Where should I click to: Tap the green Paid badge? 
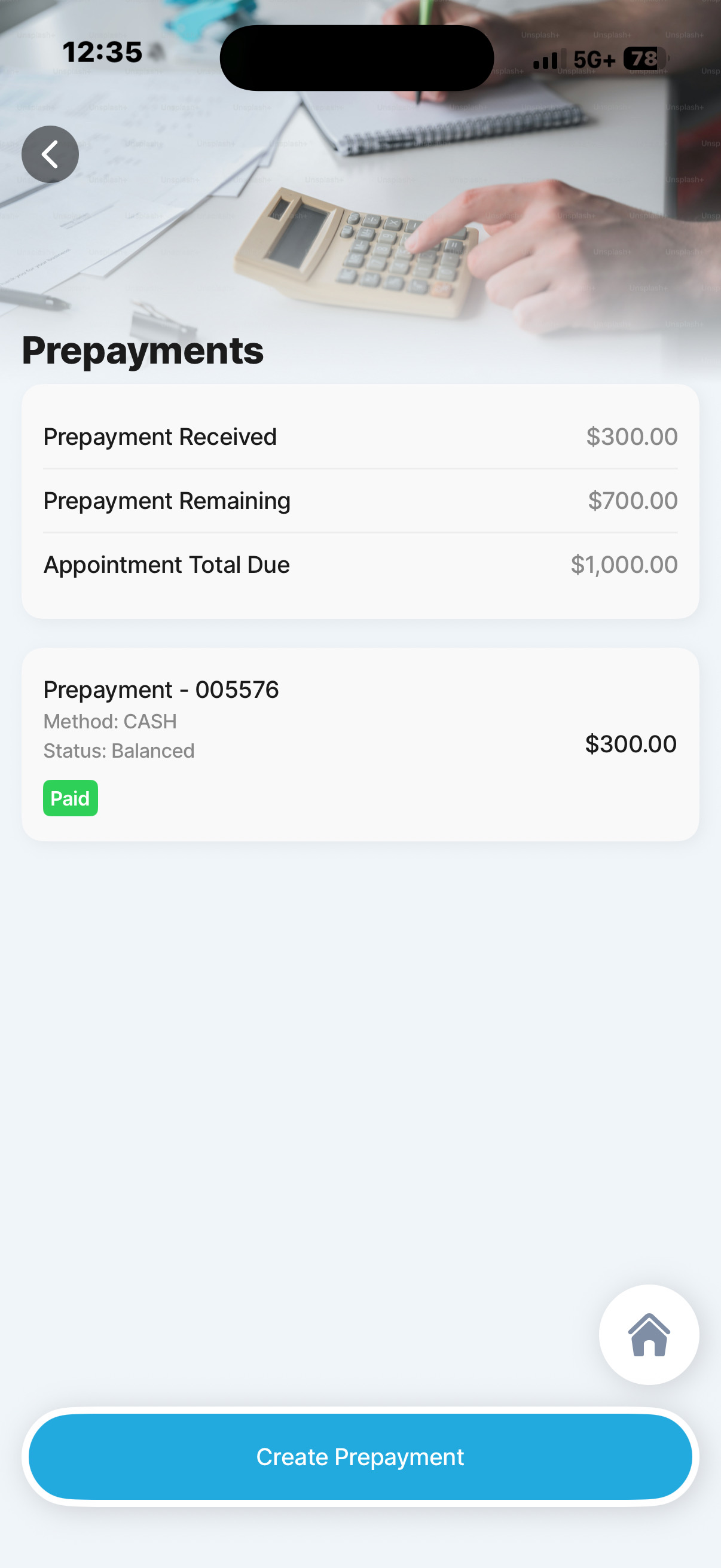pos(70,798)
